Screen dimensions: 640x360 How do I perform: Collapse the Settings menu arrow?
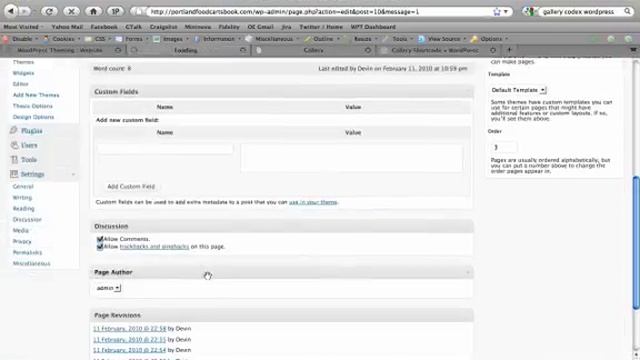73,174
